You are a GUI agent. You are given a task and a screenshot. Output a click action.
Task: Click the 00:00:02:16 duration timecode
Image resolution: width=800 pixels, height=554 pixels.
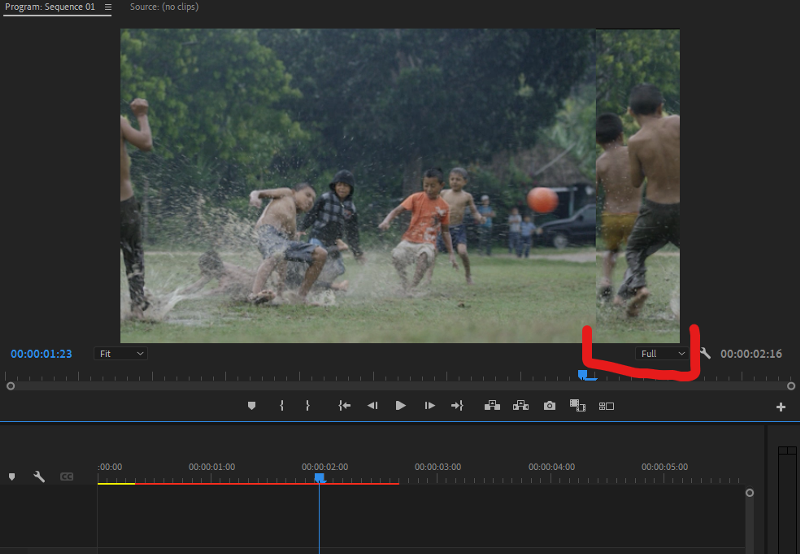click(751, 354)
